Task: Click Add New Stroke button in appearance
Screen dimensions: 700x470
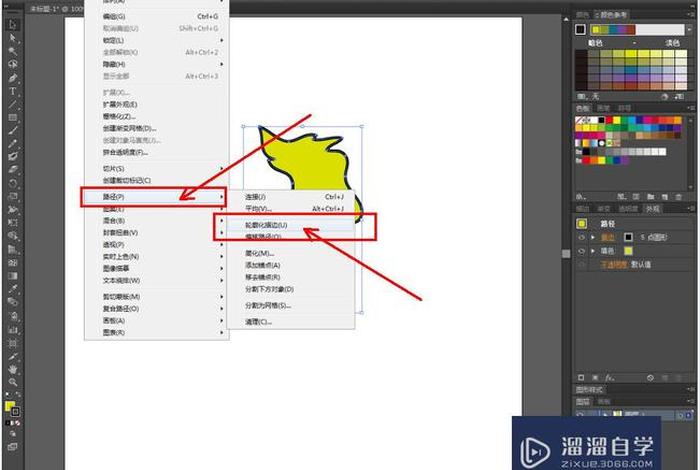Action: (x=581, y=378)
